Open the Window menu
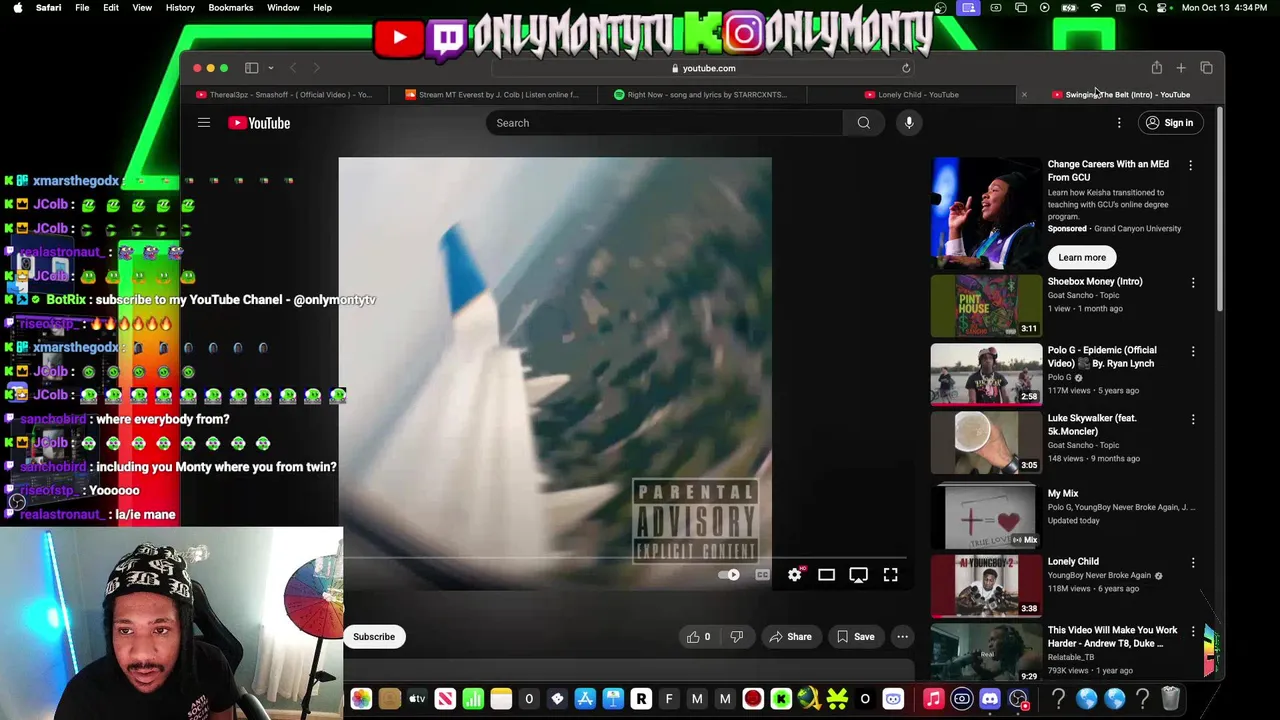The width and height of the screenshot is (1280, 720). click(283, 7)
